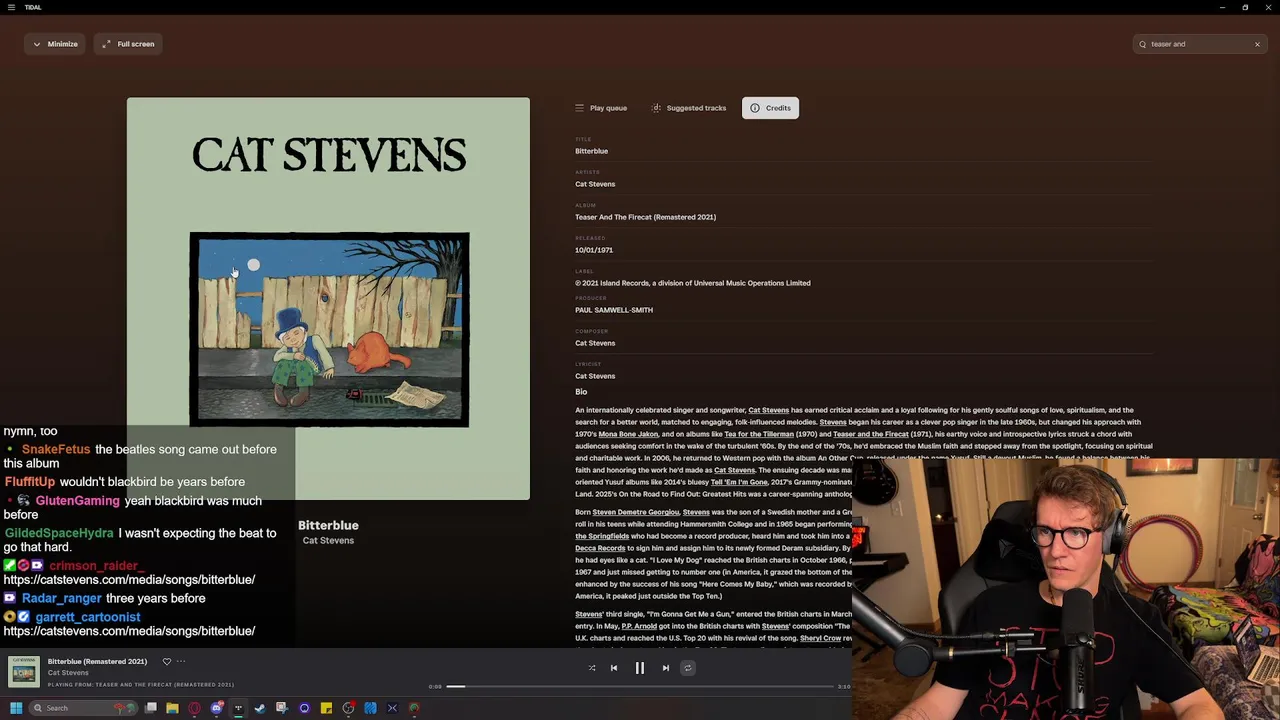This screenshot has width=1280, height=720.
Task: Skip to next track
Action: (666, 668)
